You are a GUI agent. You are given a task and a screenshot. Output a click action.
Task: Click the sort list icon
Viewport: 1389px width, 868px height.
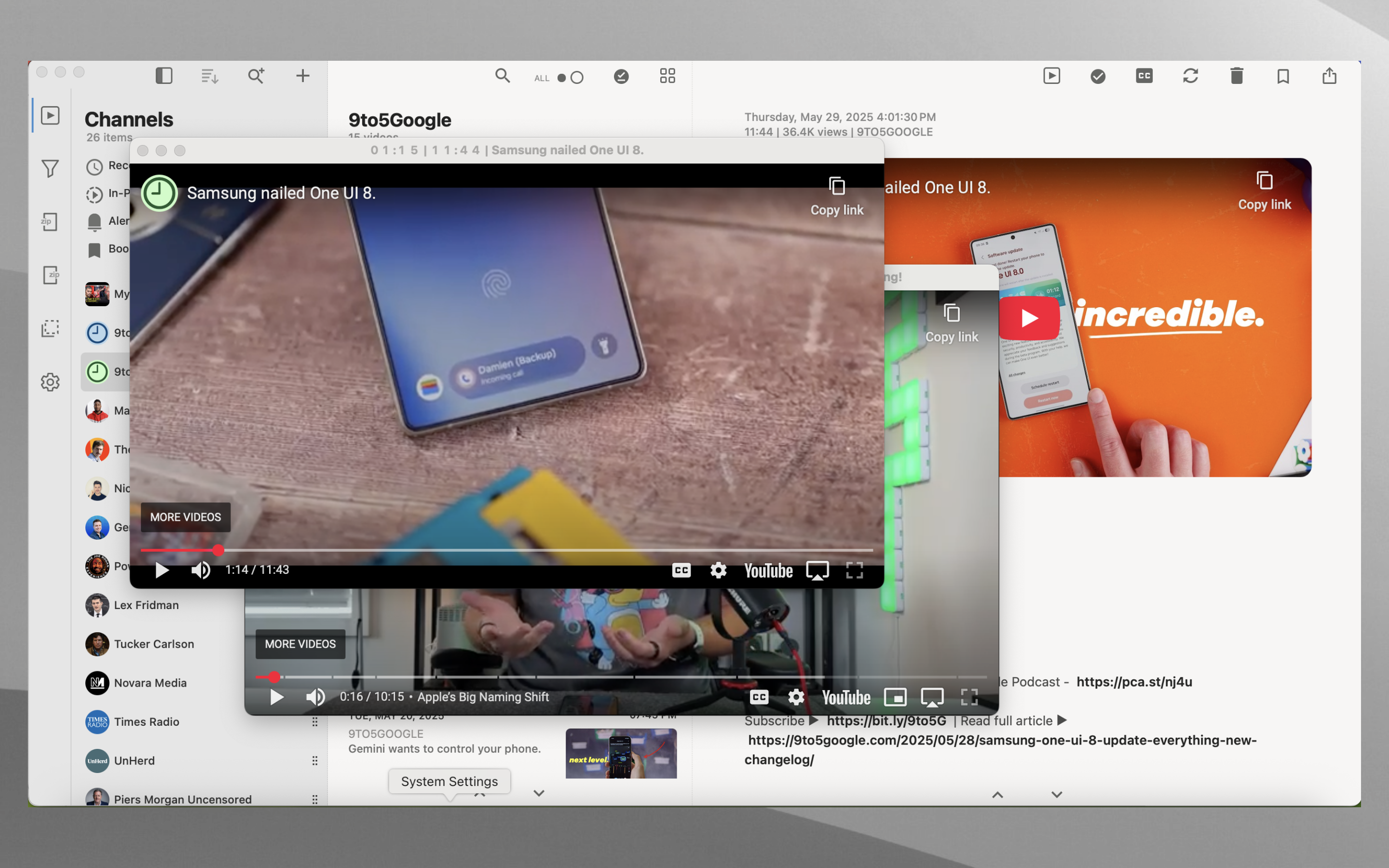(x=209, y=76)
